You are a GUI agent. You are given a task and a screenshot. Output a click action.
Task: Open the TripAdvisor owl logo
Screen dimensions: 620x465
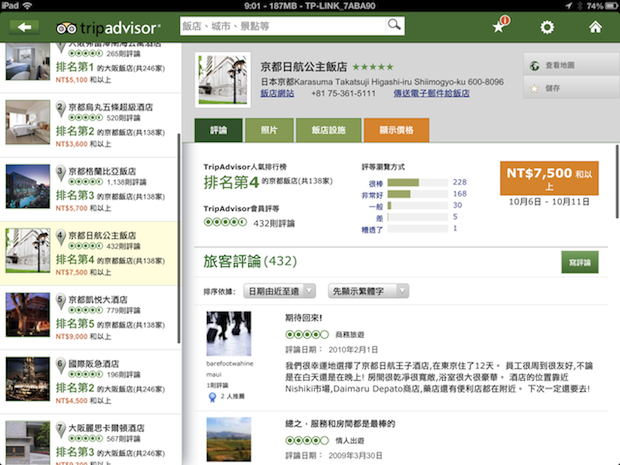click(x=66, y=28)
